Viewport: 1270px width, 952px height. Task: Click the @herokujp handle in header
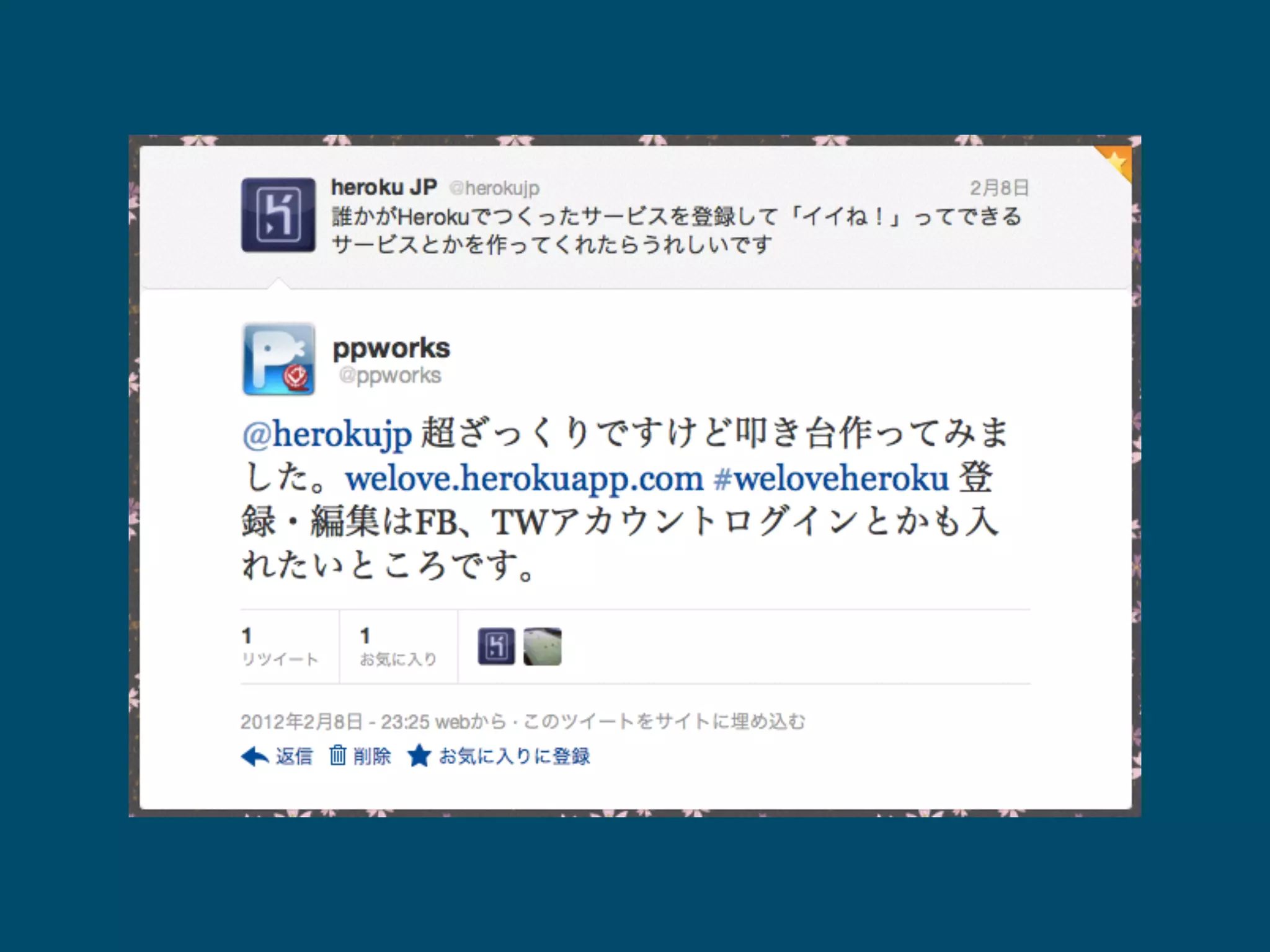494,188
